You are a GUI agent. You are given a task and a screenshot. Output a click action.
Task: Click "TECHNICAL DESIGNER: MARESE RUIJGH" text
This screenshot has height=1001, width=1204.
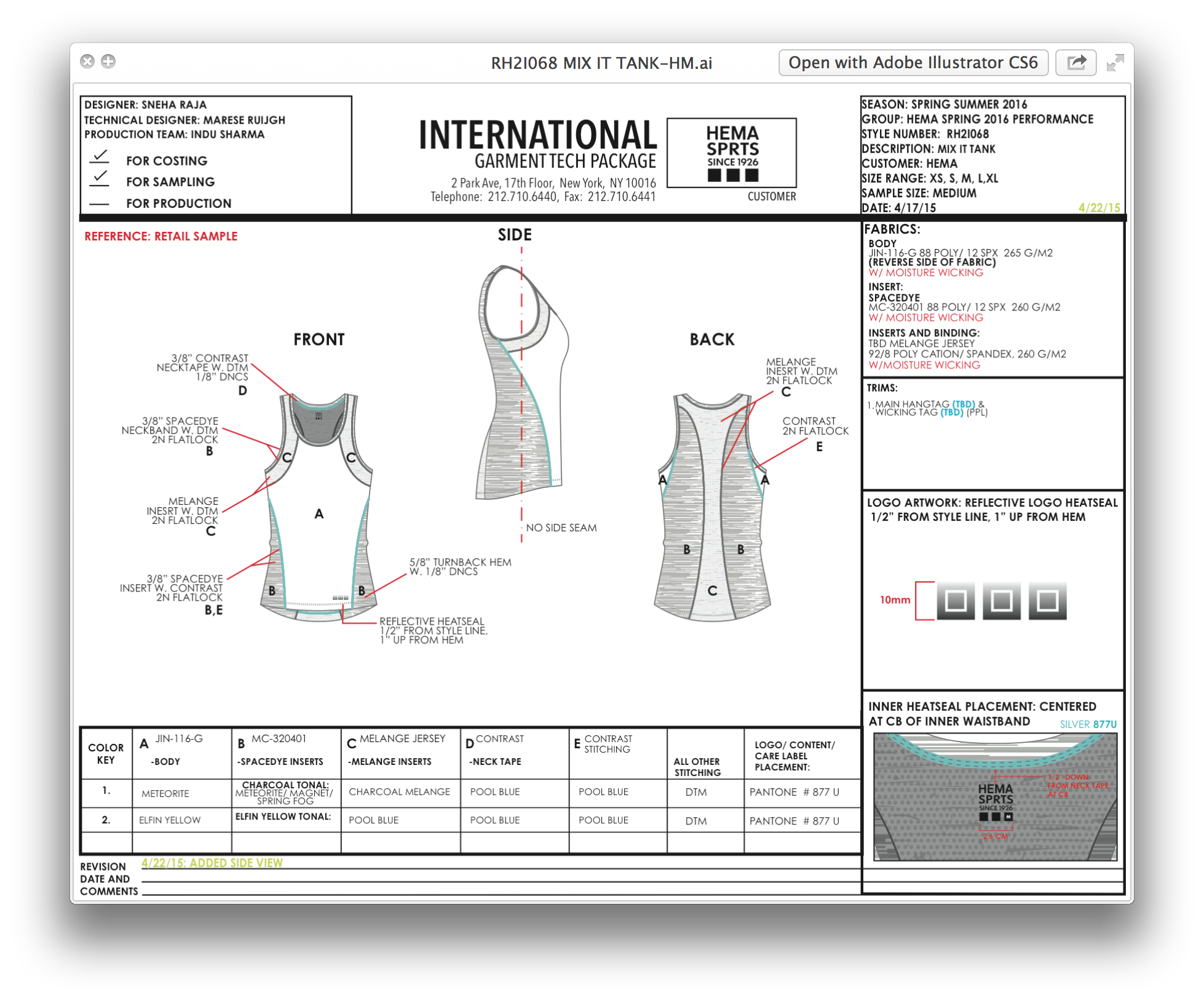tap(184, 120)
